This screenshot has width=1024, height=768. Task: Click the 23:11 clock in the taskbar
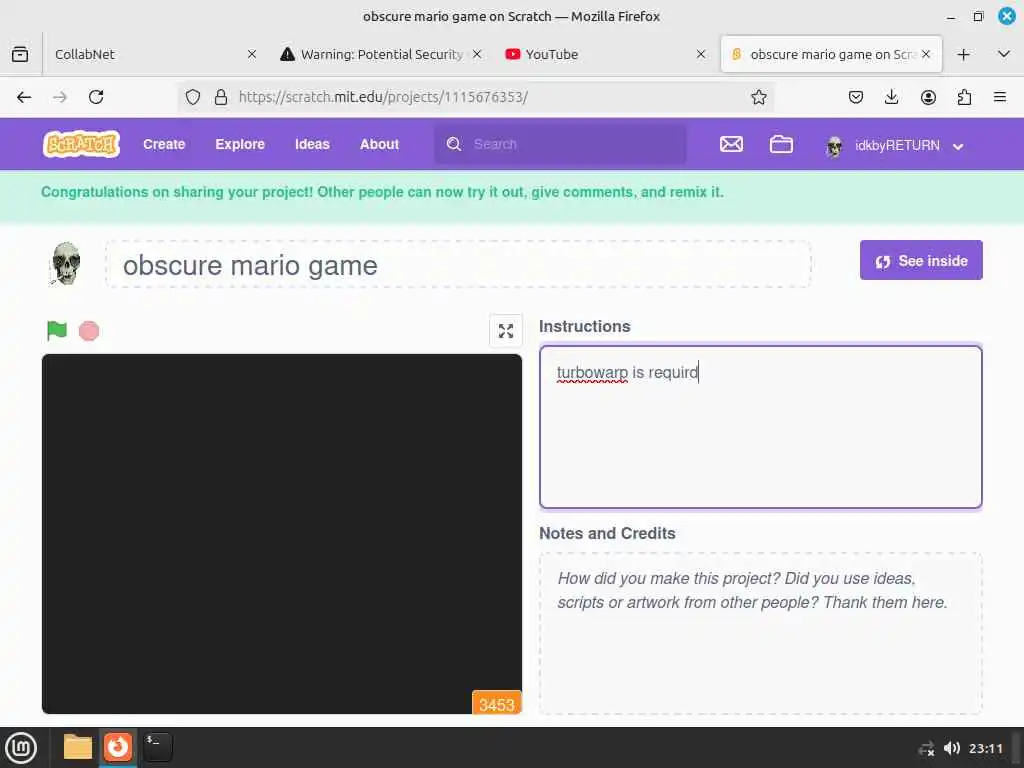click(985, 748)
